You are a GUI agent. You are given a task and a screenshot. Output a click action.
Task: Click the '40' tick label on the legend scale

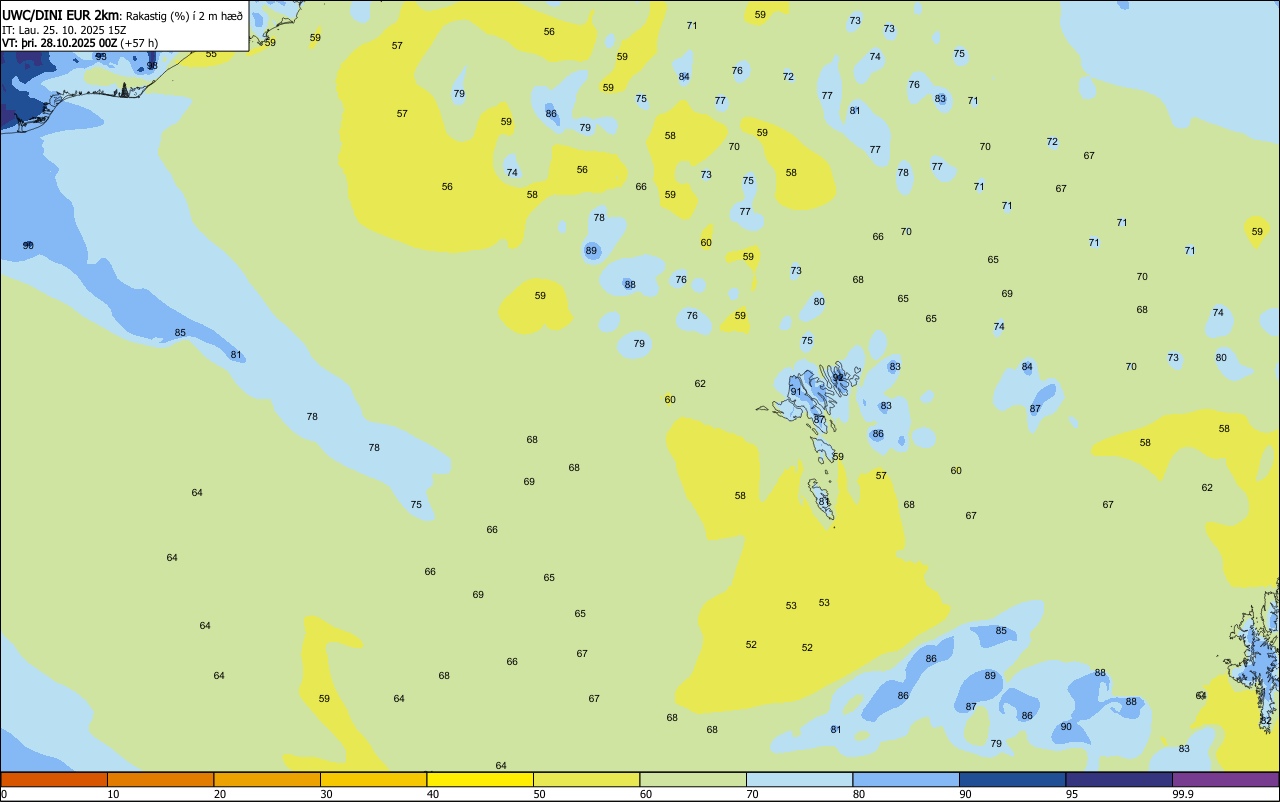[433, 794]
